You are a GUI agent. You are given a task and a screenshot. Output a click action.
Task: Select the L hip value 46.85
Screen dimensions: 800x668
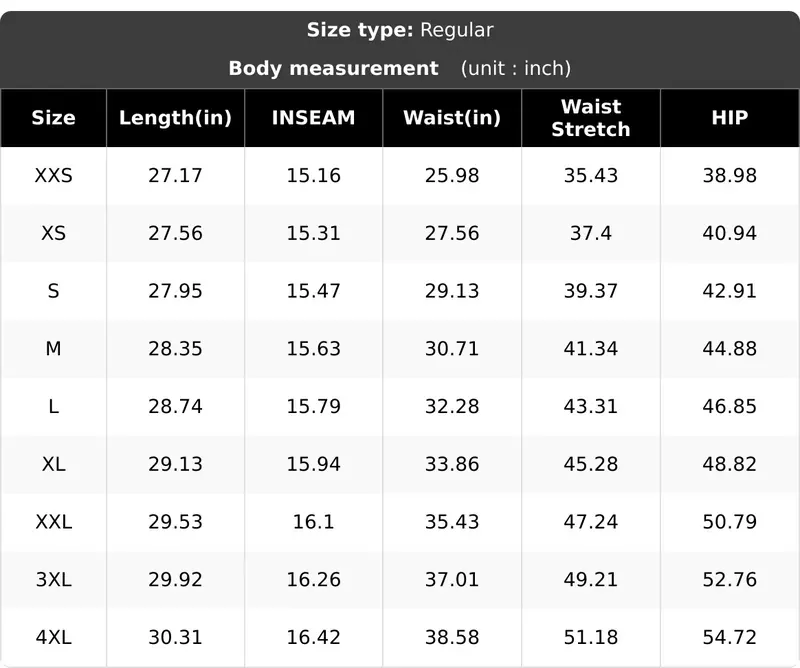pos(730,406)
